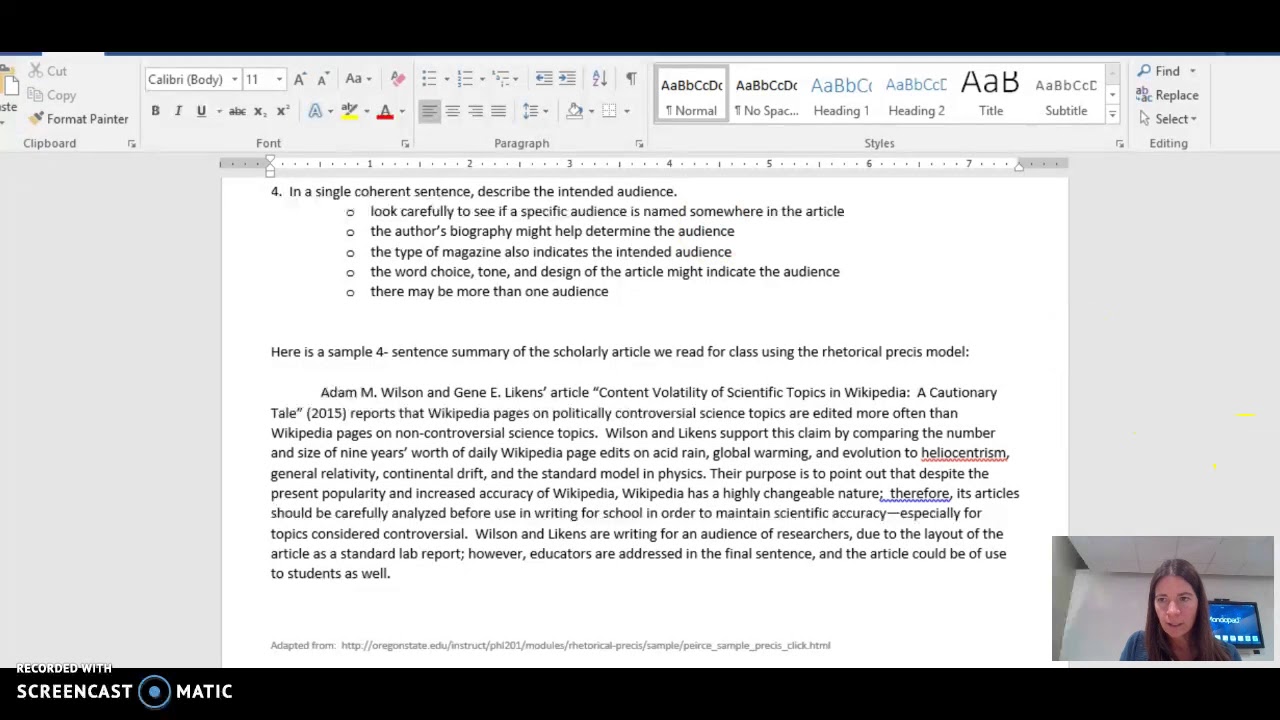Apply yellow text highlight color
Image resolution: width=1280 pixels, height=720 pixels.
(349, 111)
